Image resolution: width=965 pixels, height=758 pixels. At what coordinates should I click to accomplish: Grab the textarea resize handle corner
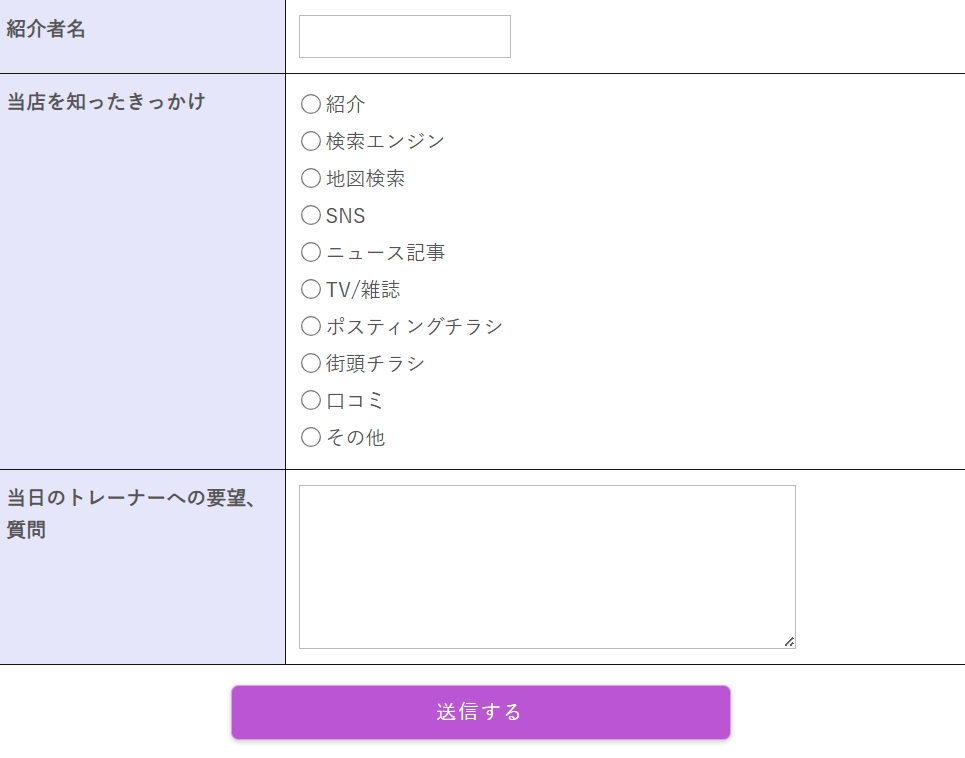point(789,642)
